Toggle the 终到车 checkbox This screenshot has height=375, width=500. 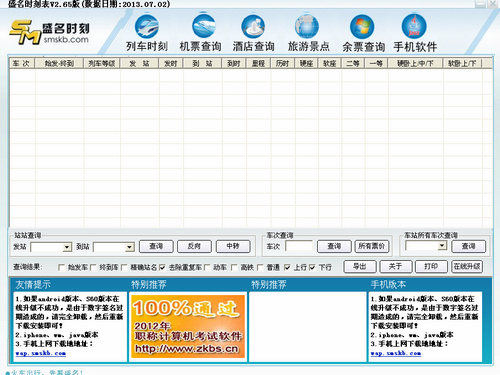(x=93, y=267)
